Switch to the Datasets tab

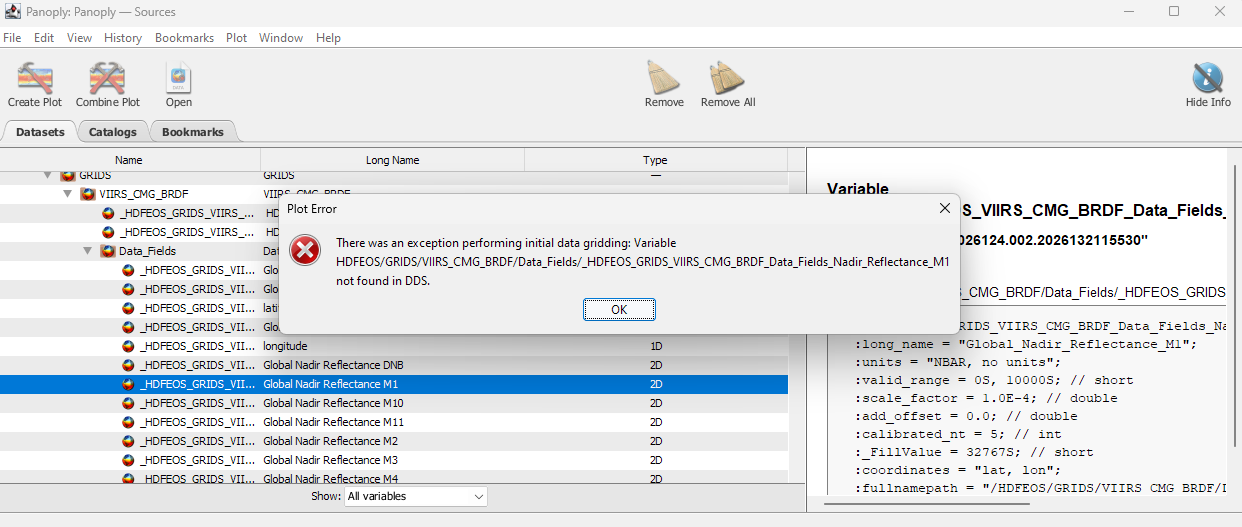pyautogui.click(x=40, y=132)
